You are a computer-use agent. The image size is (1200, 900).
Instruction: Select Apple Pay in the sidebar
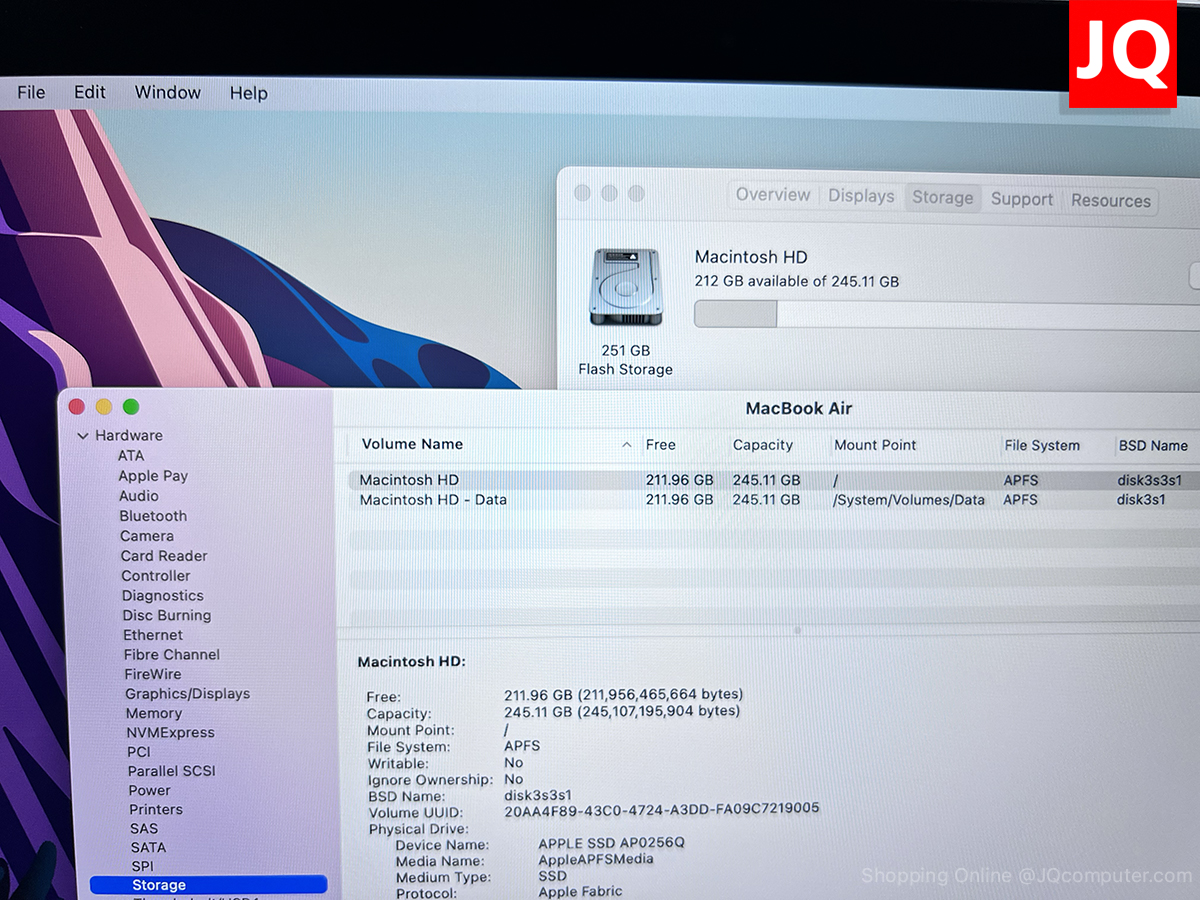[x=153, y=476]
